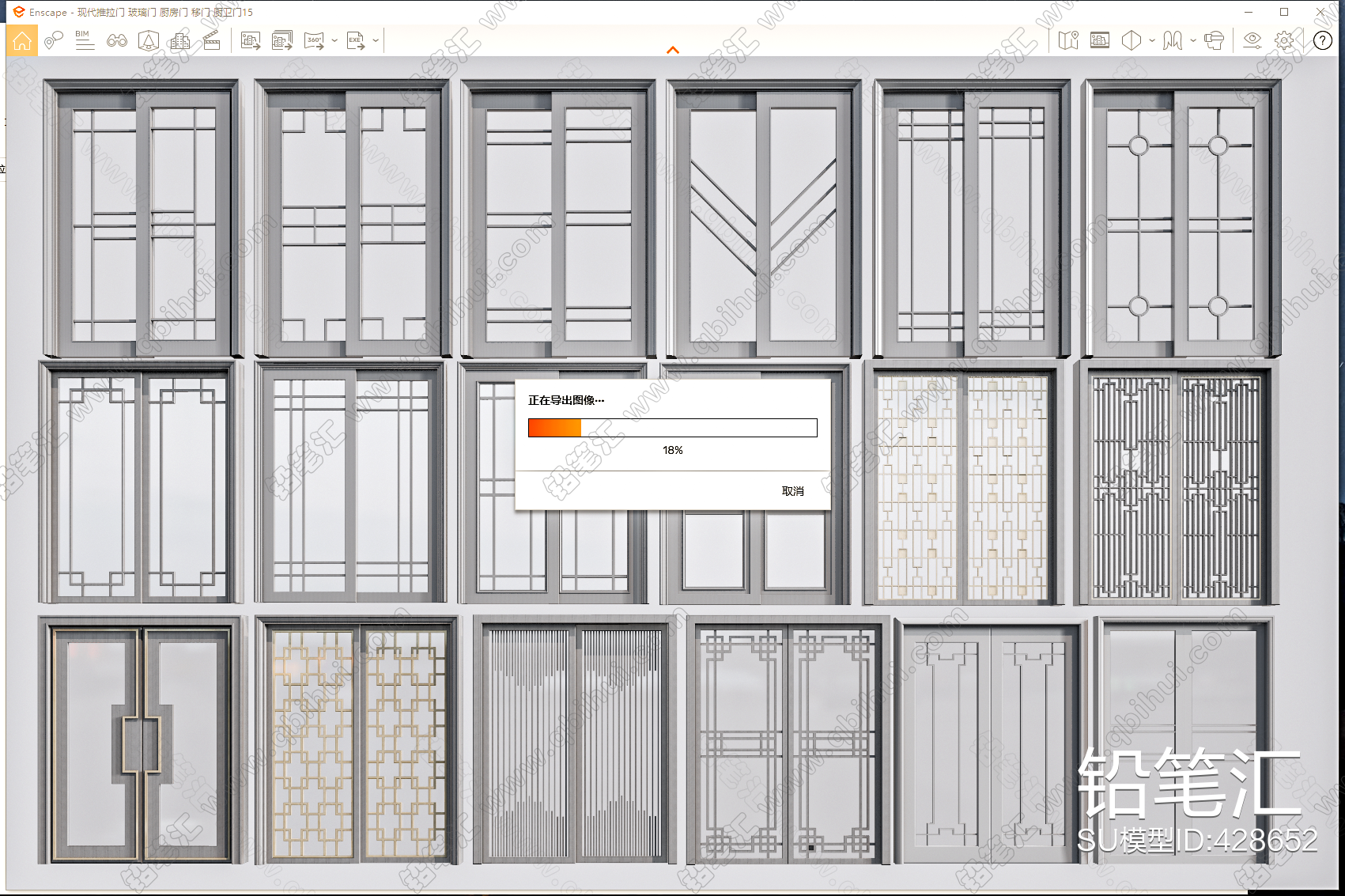Screen dimensions: 1345x896
Task: Collapse the toolbar with orange chevron
Action: click(x=673, y=50)
